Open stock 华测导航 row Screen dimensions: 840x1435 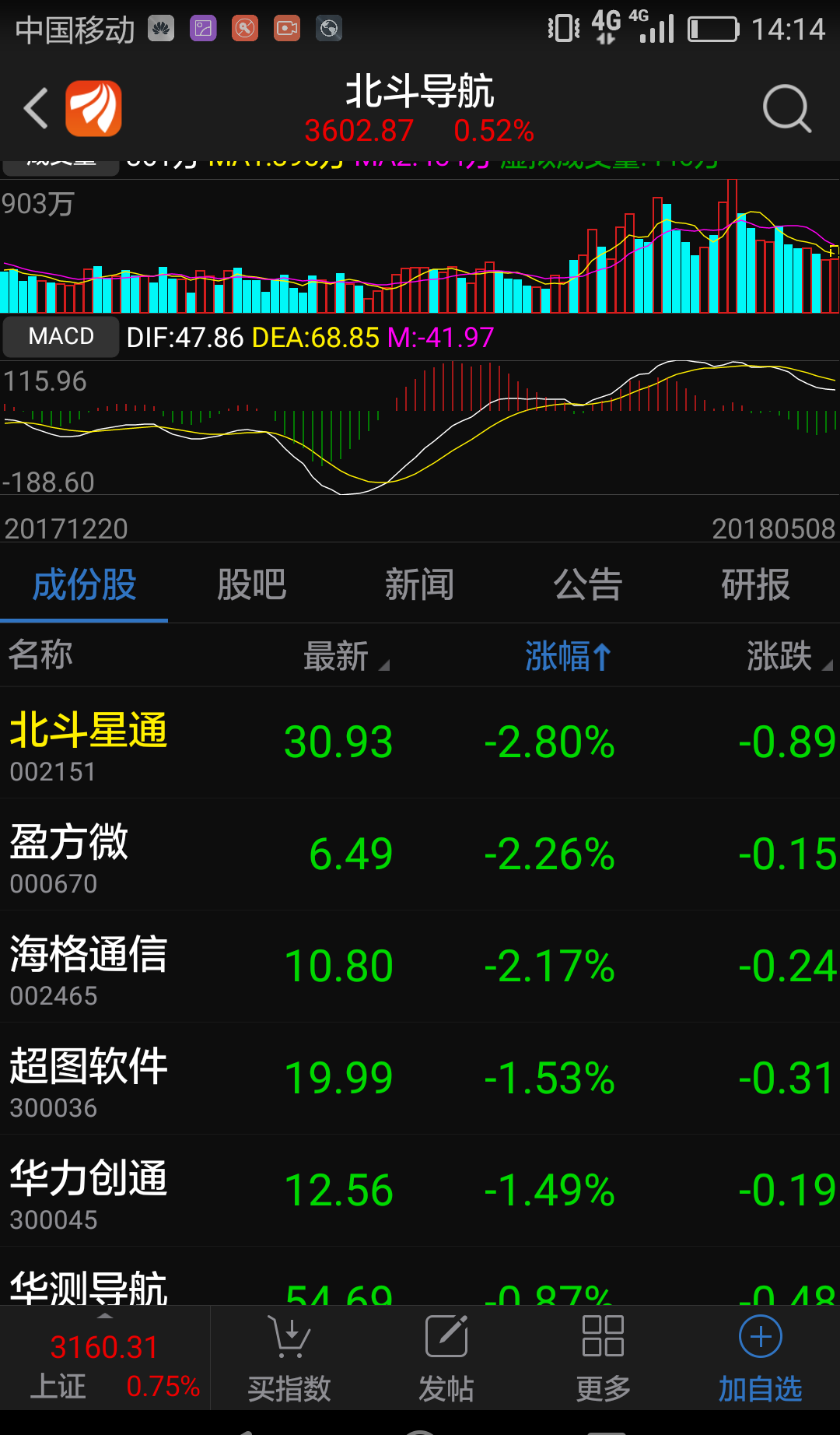pyautogui.click(x=420, y=1276)
